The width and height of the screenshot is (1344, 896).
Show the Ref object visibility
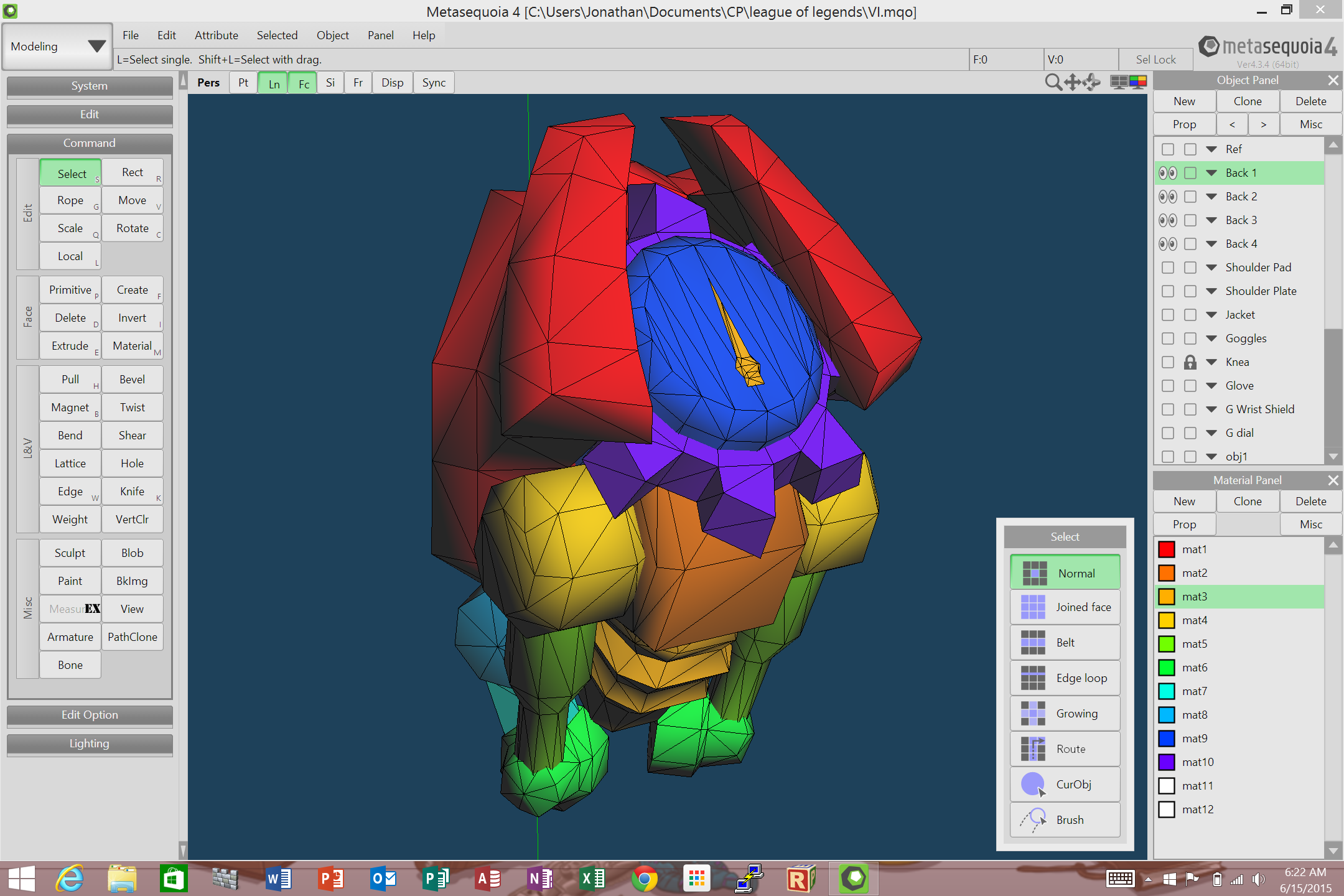coord(1167,149)
